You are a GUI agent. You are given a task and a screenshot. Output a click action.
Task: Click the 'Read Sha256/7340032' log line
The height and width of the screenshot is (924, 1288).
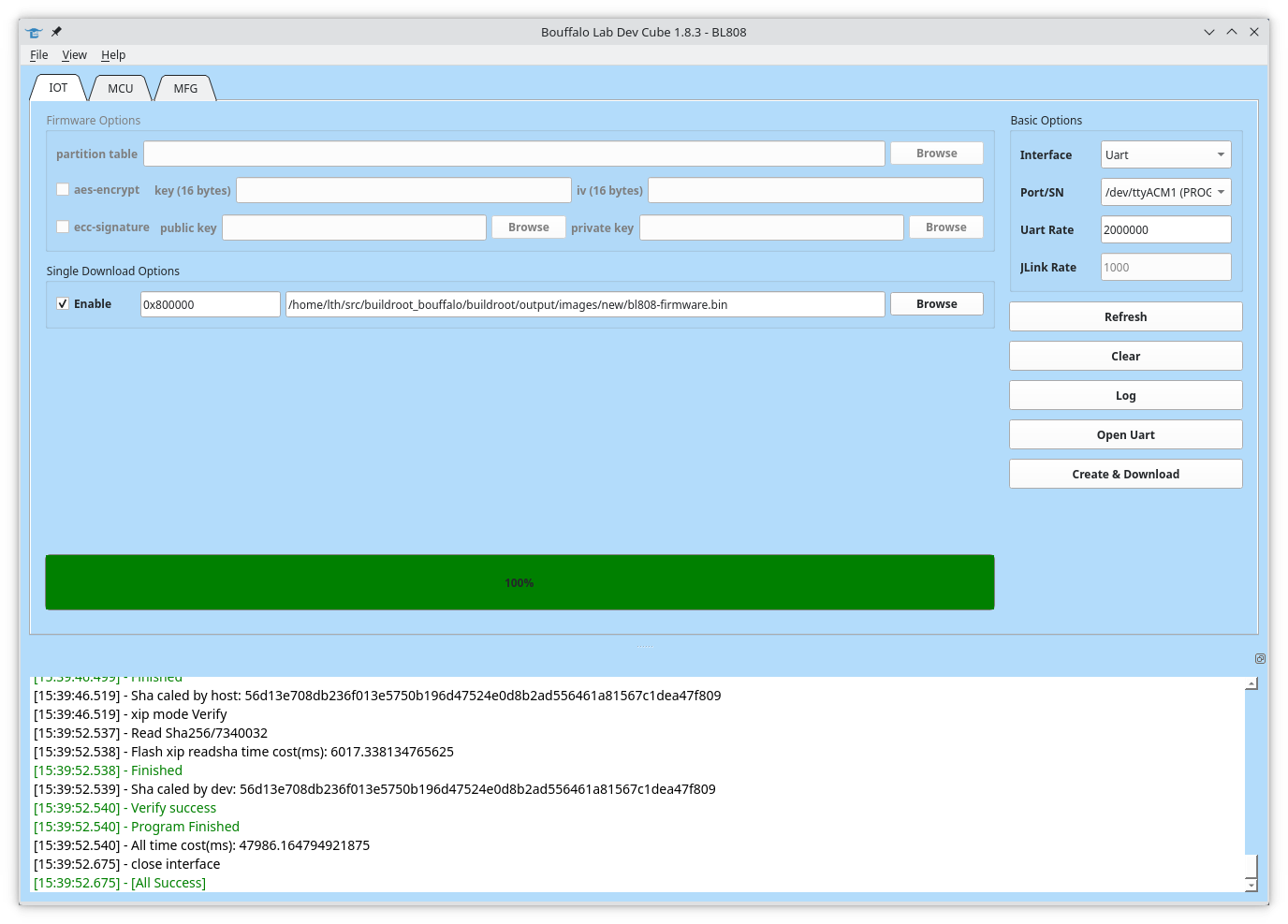coord(151,733)
